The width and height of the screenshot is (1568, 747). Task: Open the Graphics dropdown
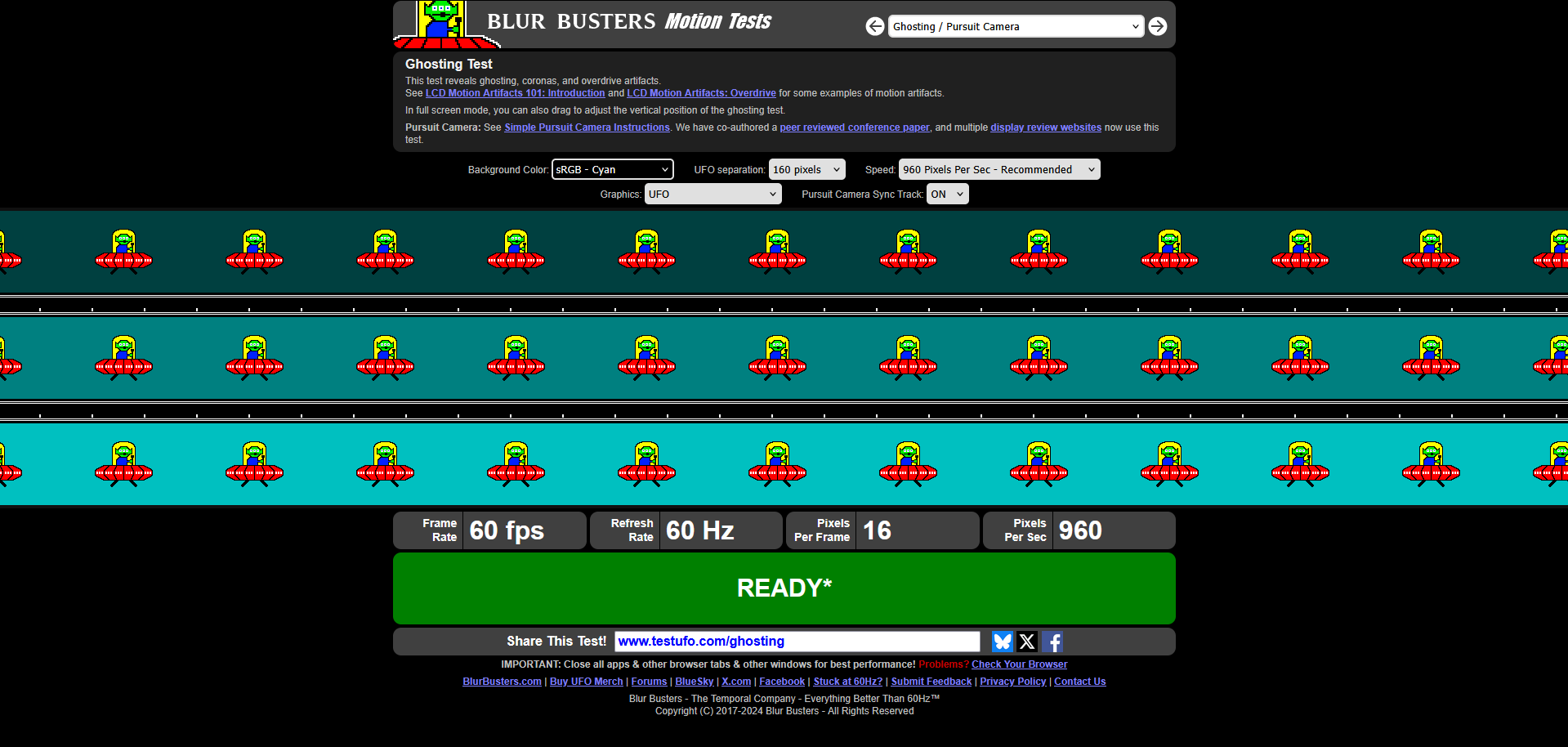[713, 194]
